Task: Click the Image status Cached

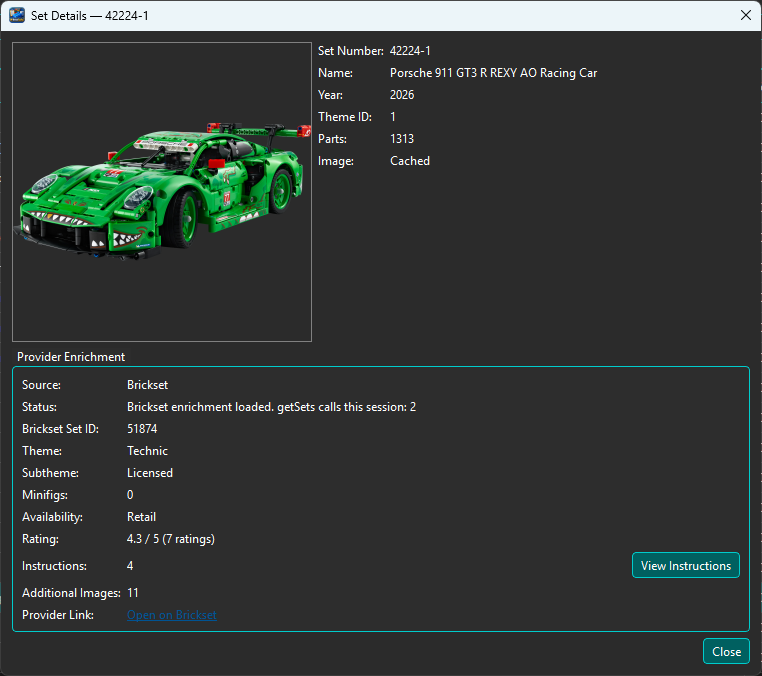Action: pos(410,161)
